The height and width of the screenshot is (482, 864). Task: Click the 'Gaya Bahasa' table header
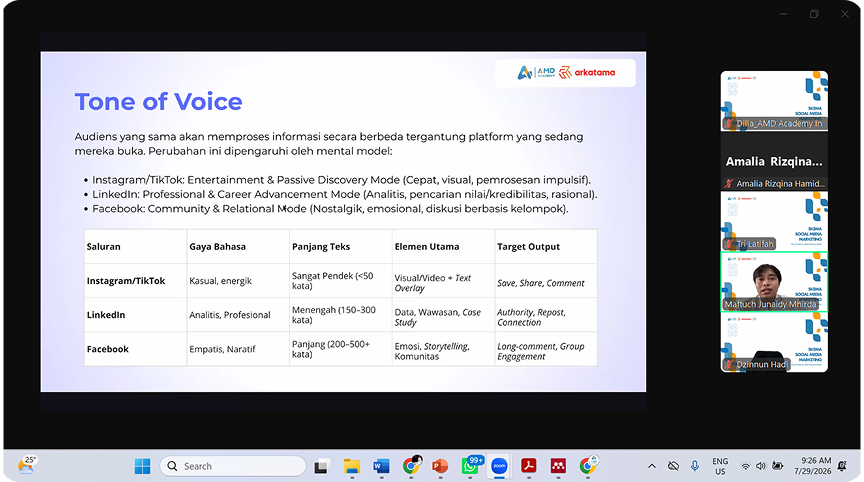pyautogui.click(x=218, y=247)
